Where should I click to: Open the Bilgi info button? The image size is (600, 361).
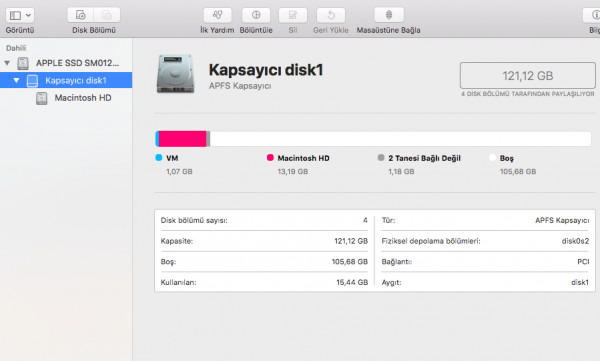(592, 15)
